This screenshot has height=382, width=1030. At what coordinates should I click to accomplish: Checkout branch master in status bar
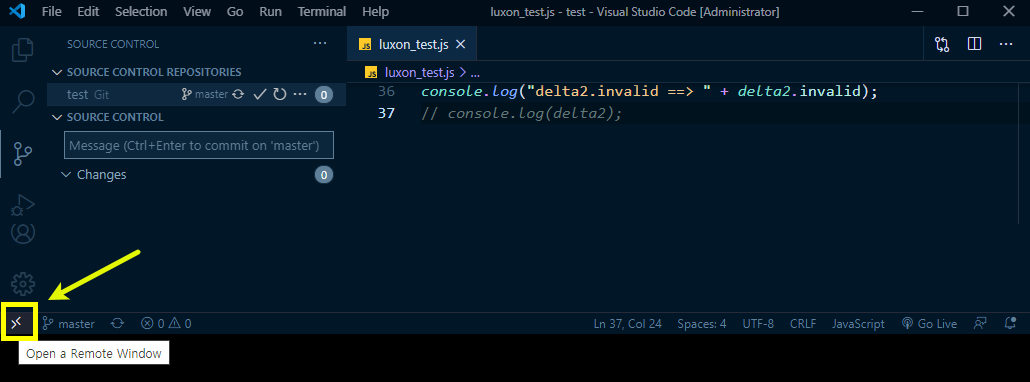69,324
